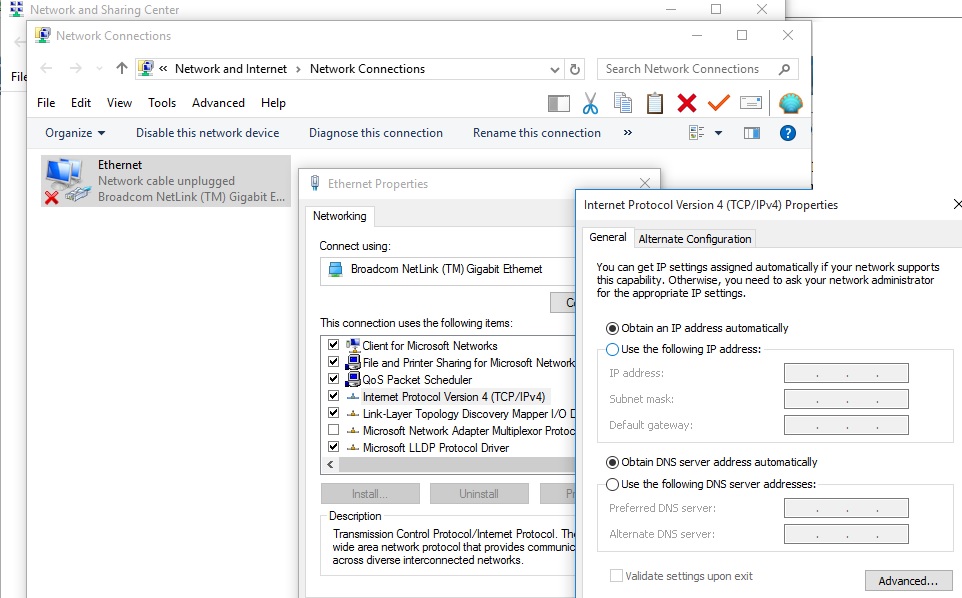Click 'Diagnose this connection' command
The image size is (962, 598).
pos(375,133)
